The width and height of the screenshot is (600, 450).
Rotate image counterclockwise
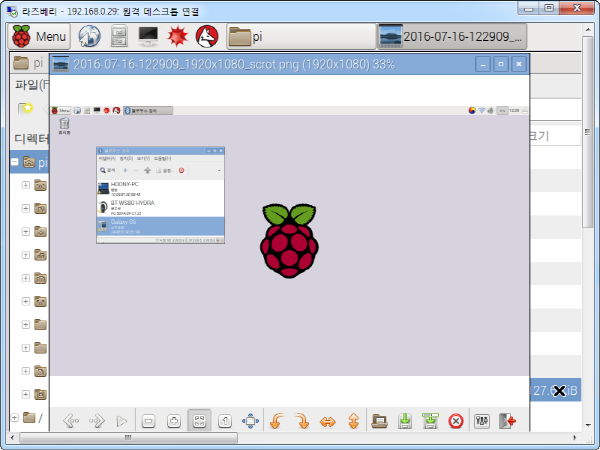277,421
